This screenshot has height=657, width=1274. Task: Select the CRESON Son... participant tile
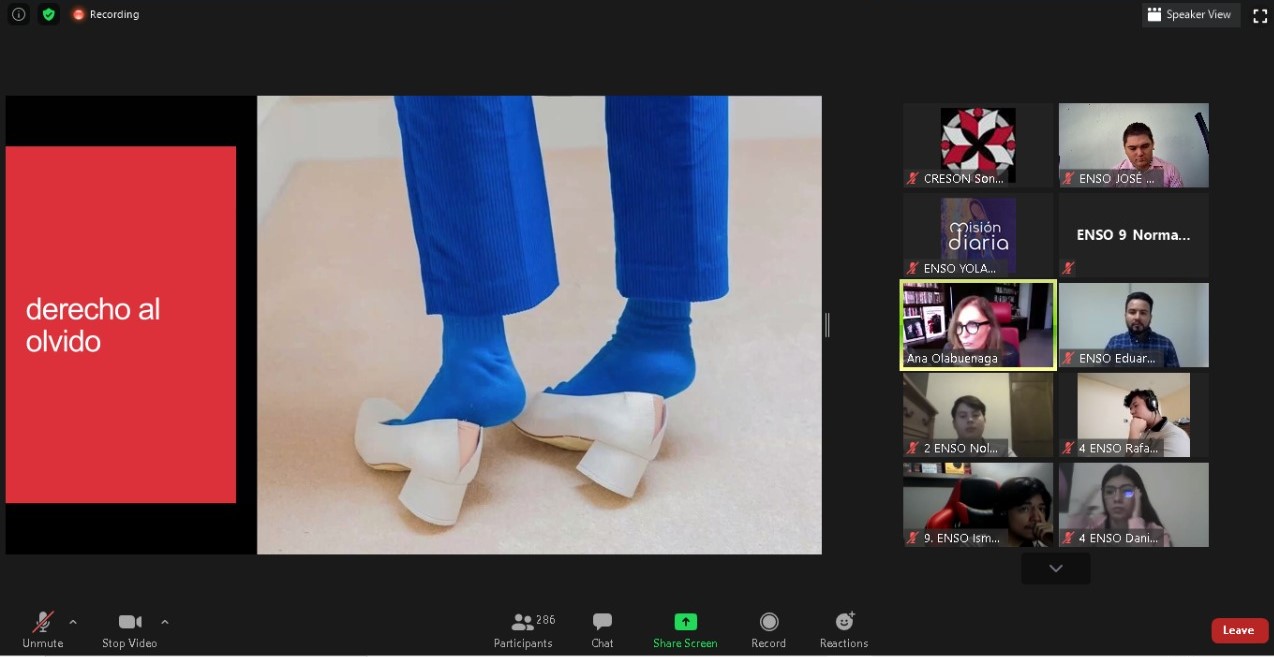(x=978, y=145)
